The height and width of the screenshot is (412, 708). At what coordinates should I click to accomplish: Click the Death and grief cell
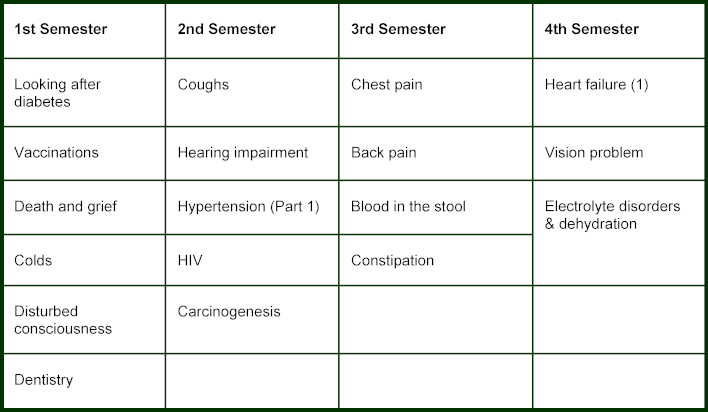pyautogui.click(x=84, y=207)
